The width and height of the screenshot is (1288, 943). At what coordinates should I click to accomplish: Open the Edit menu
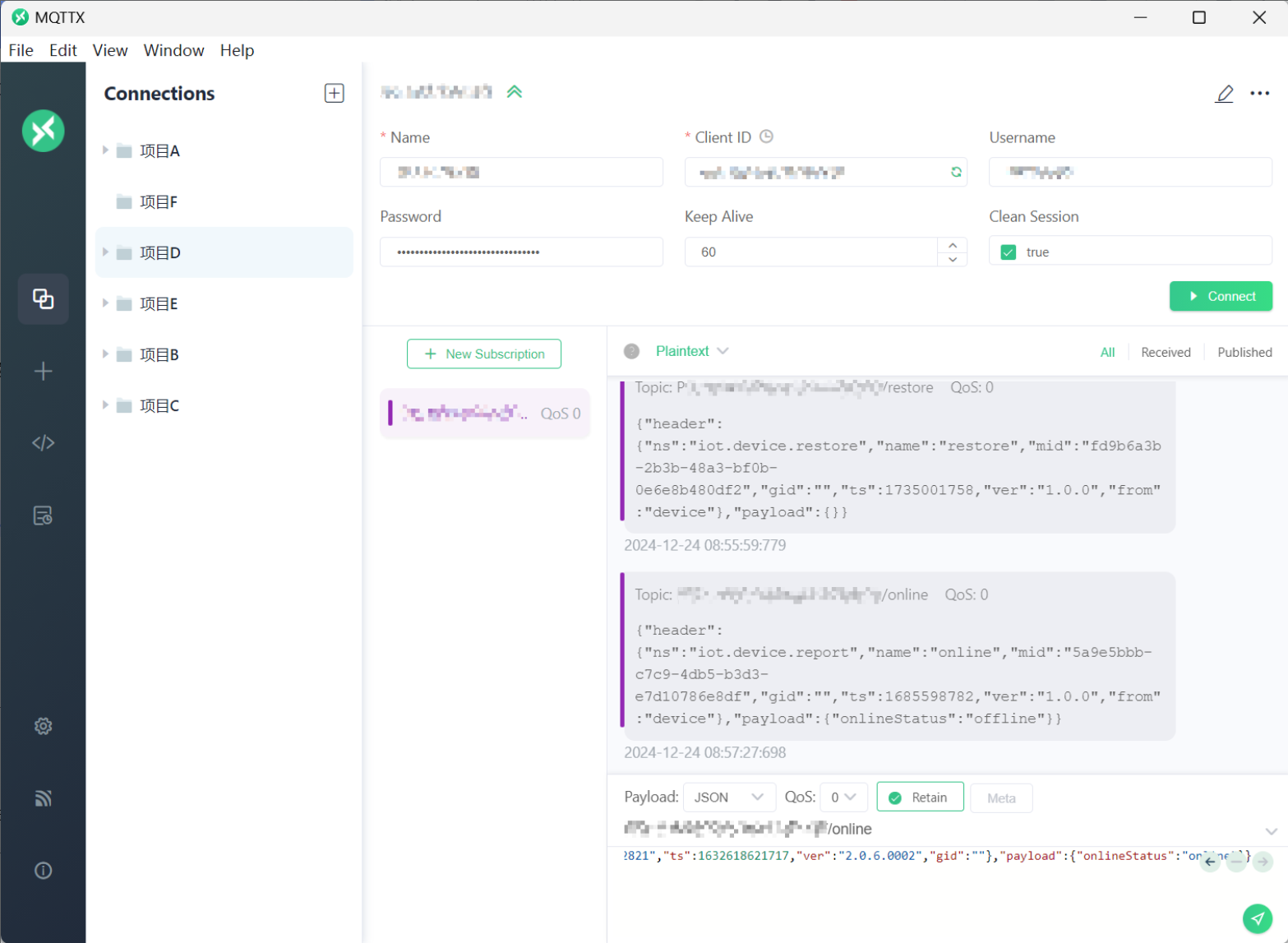[x=62, y=50]
